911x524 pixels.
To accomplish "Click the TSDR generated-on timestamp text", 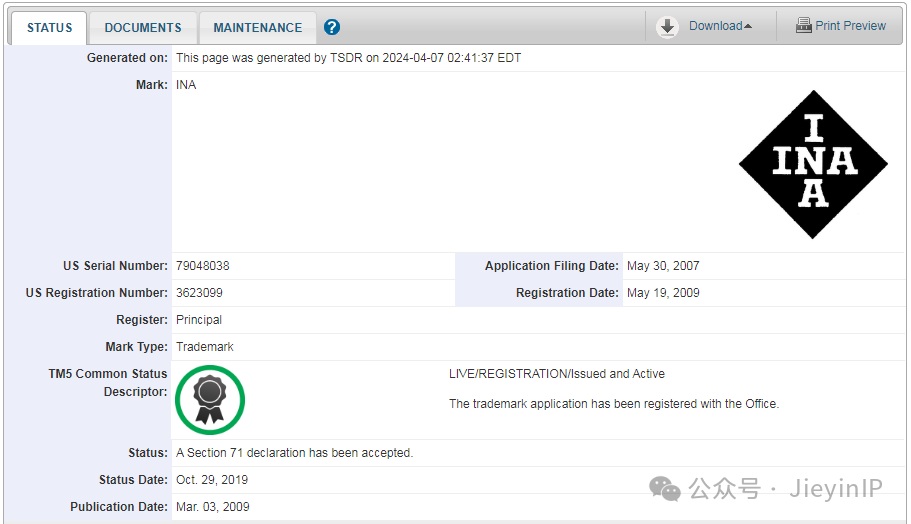I will [349, 58].
